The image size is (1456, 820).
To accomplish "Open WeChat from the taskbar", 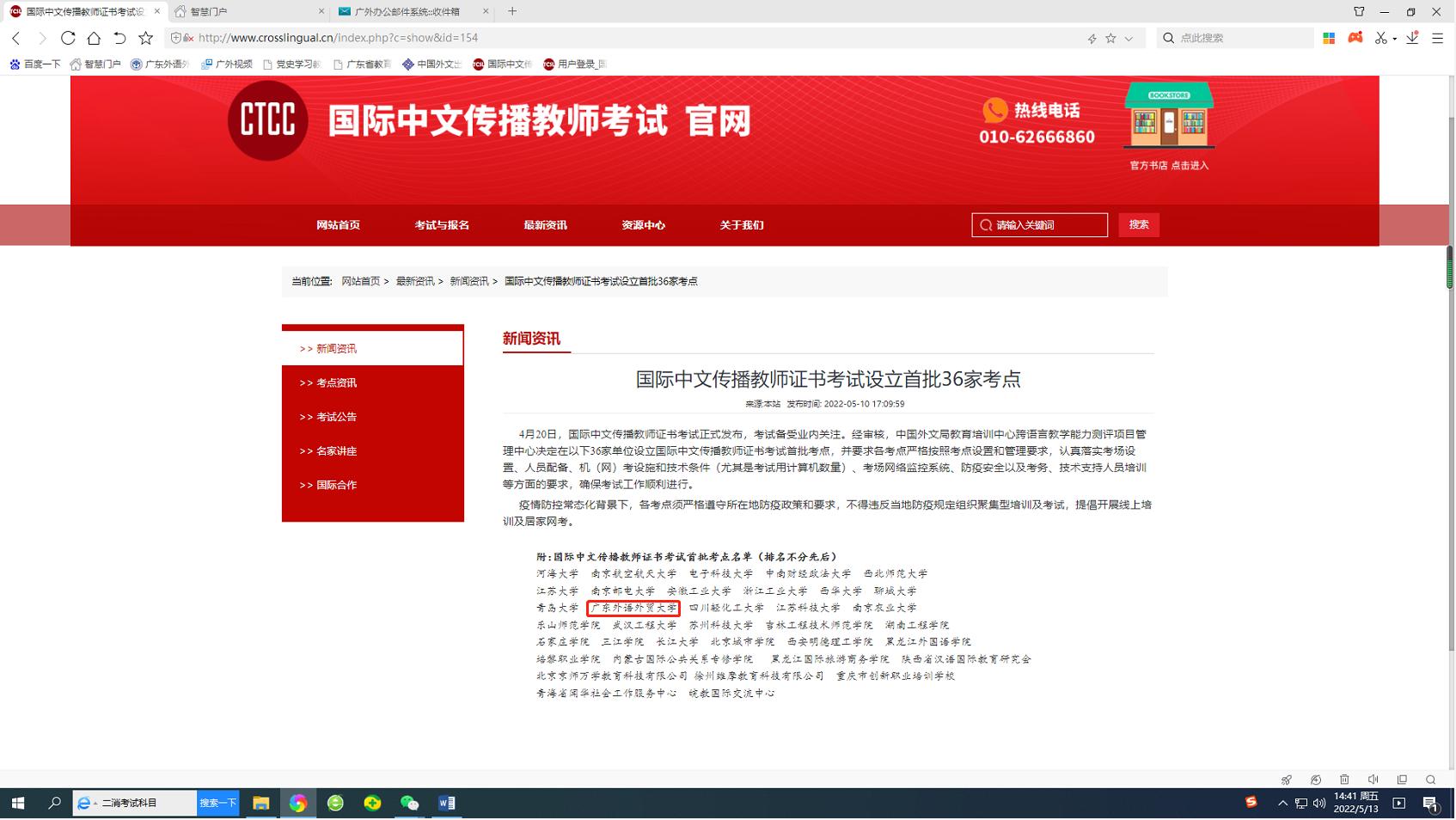I will click(409, 803).
